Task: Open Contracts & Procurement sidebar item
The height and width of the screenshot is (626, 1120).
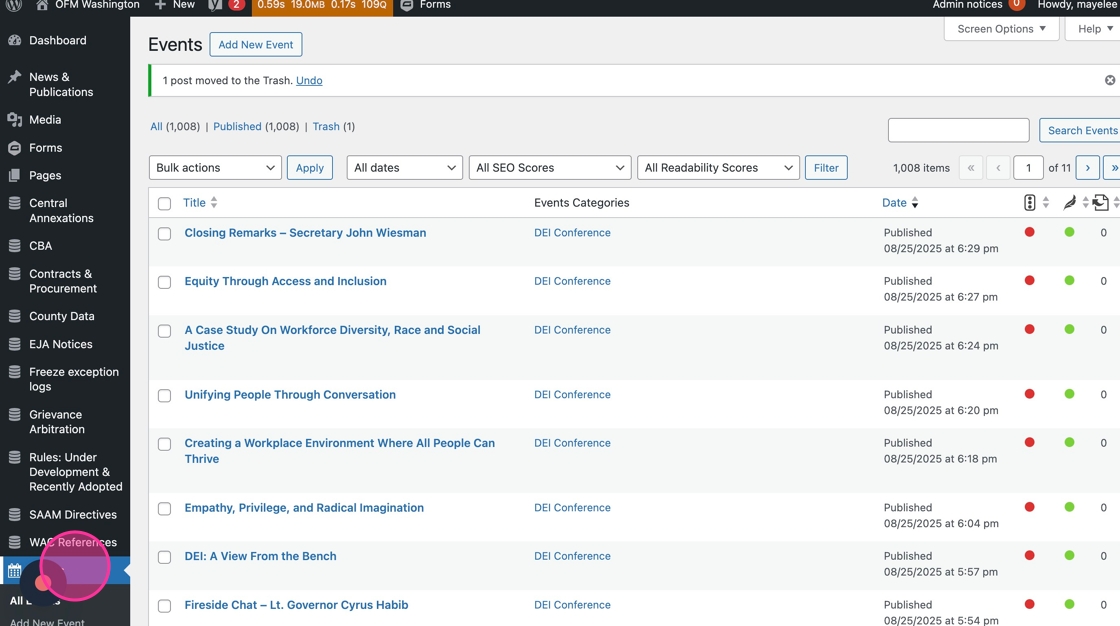Action: (x=65, y=281)
